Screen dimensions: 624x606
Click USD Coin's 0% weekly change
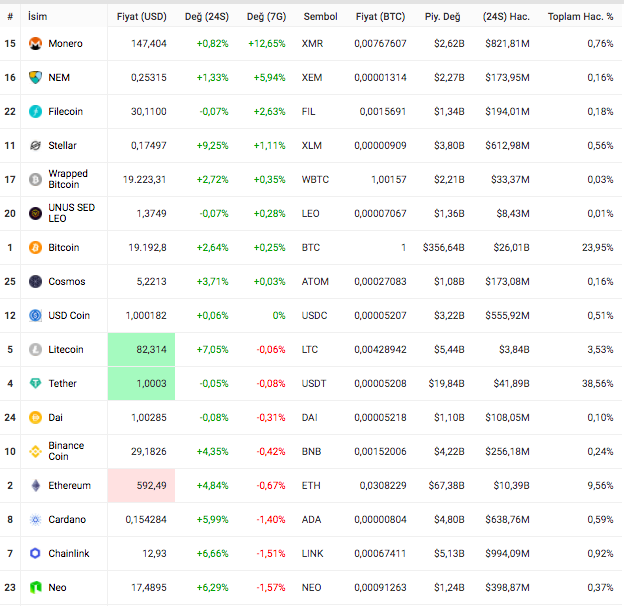point(279,316)
